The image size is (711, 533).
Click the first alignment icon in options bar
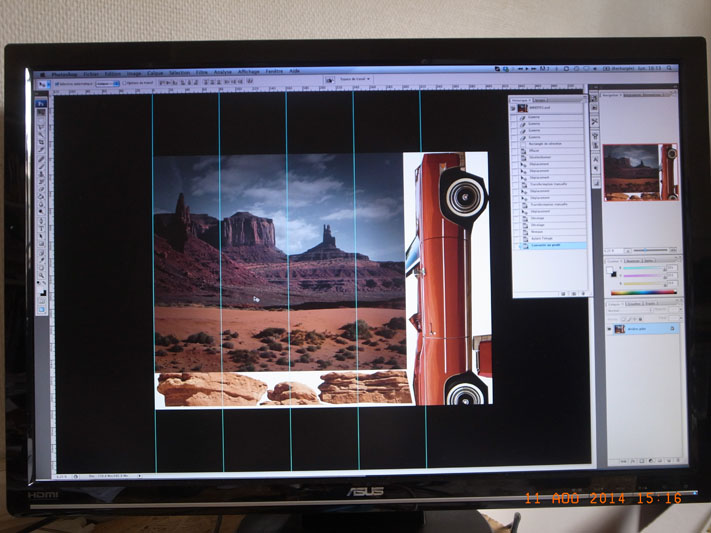pos(161,83)
